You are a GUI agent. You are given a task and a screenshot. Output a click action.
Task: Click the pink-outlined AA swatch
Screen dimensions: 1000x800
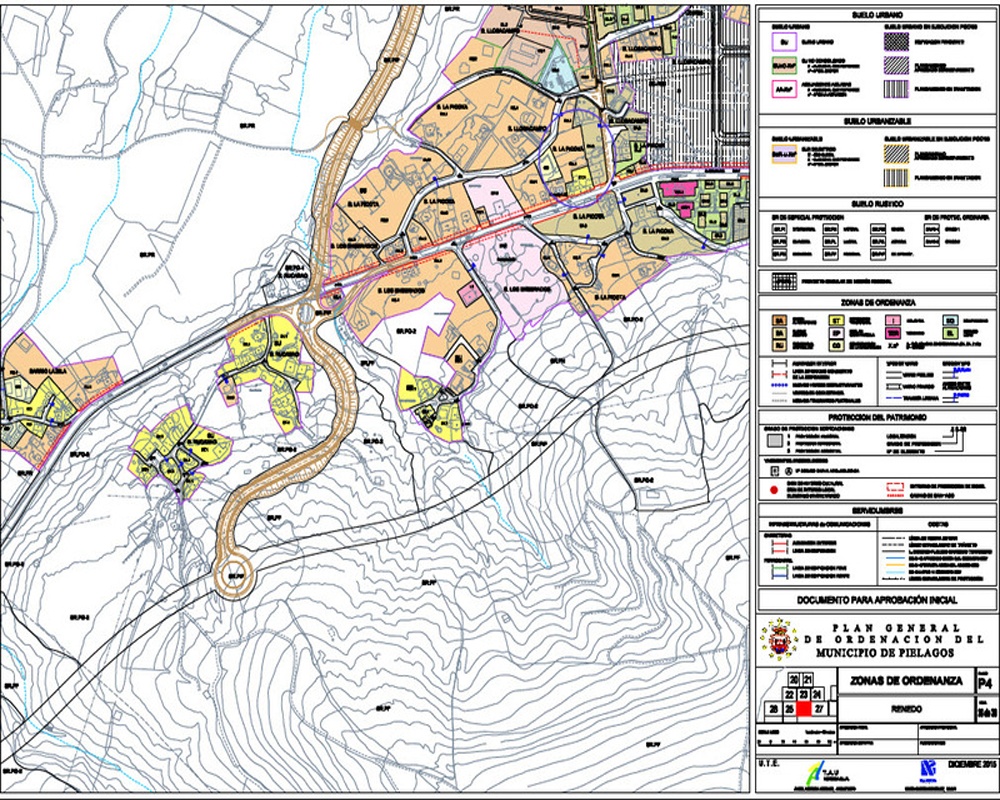pos(784,89)
